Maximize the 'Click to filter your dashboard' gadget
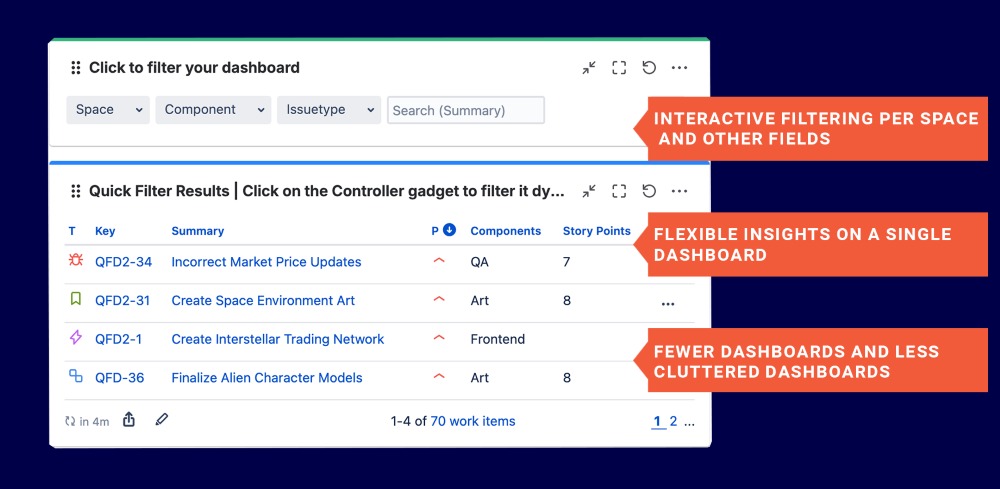This screenshot has height=489, width=1000. point(619,68)
